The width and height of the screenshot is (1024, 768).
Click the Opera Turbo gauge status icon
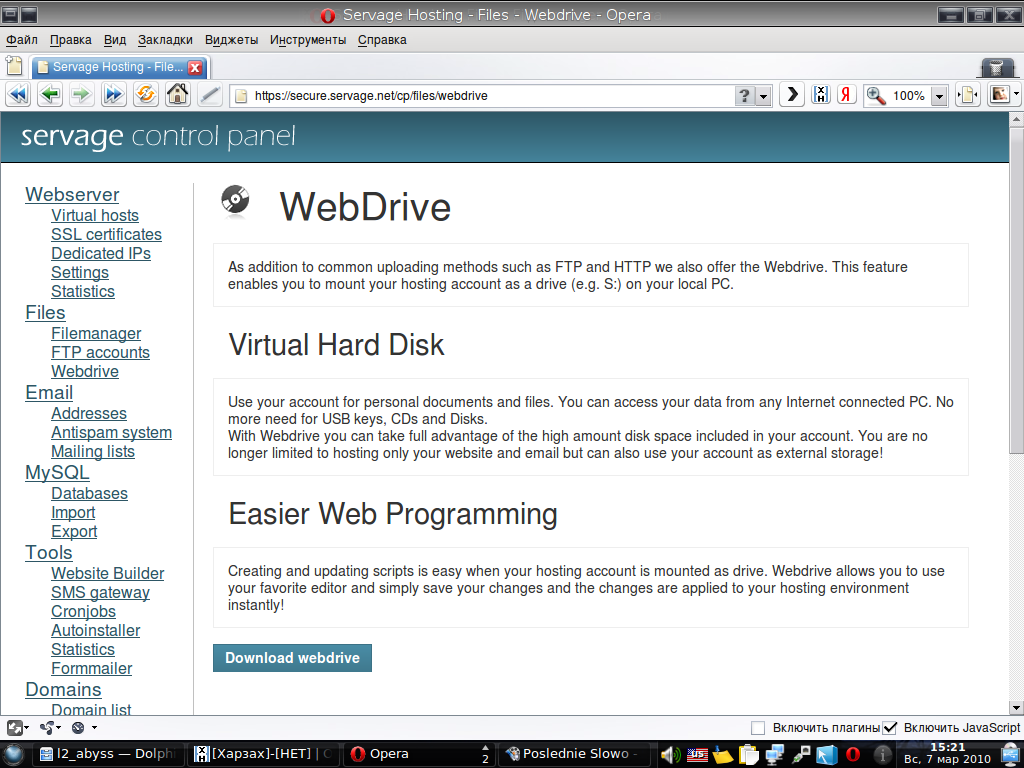pyautogui.click(x=78, y=727)
